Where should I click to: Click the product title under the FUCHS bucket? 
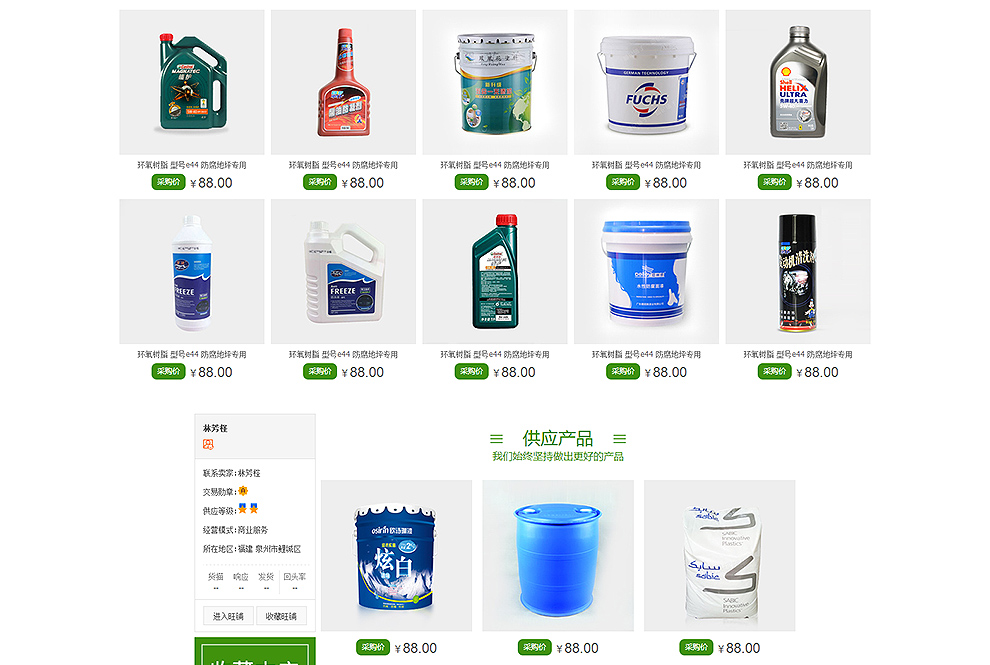click(647, 165)
